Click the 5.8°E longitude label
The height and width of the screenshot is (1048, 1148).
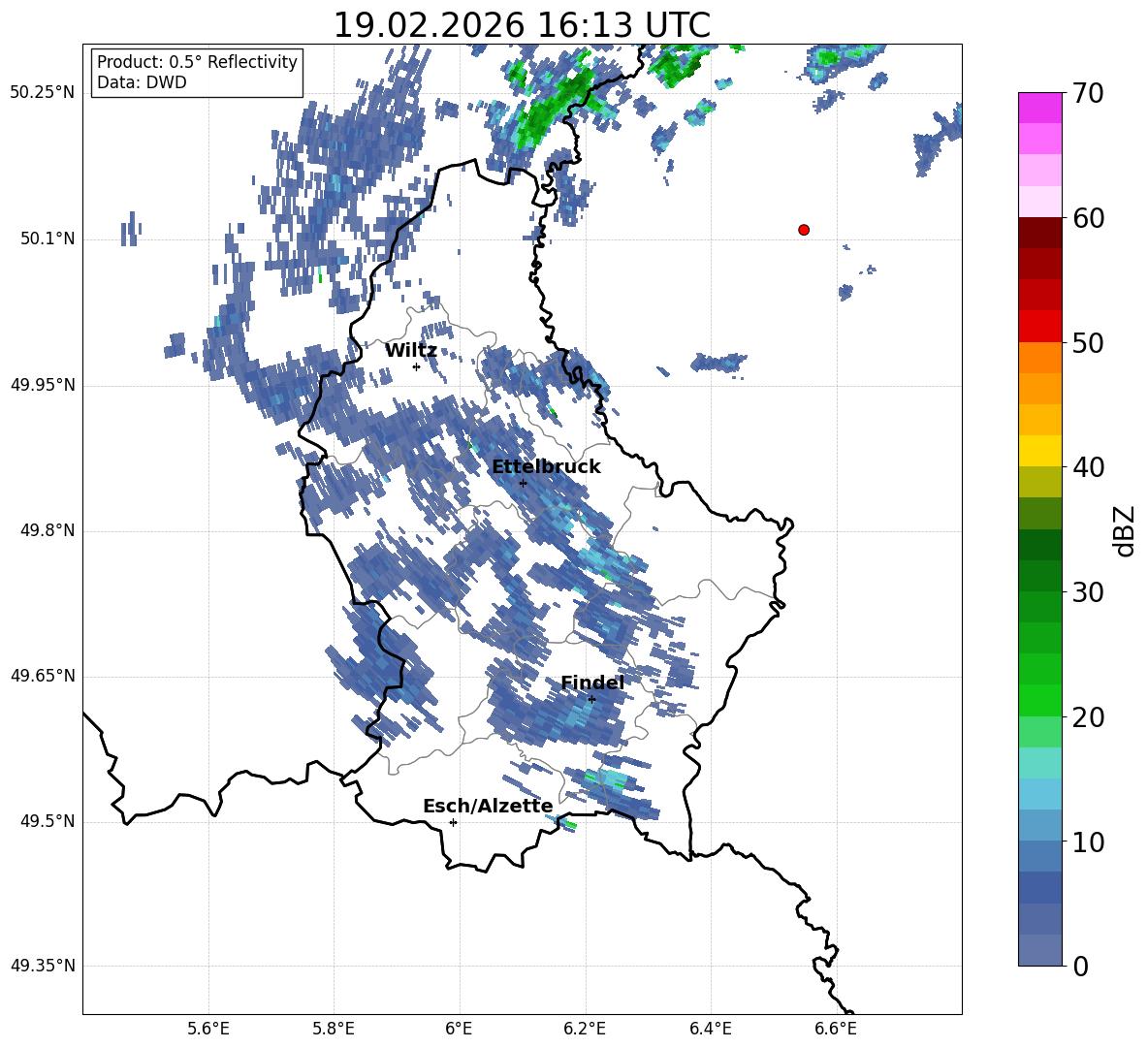pyautogui.click(x=334, y=1029)
